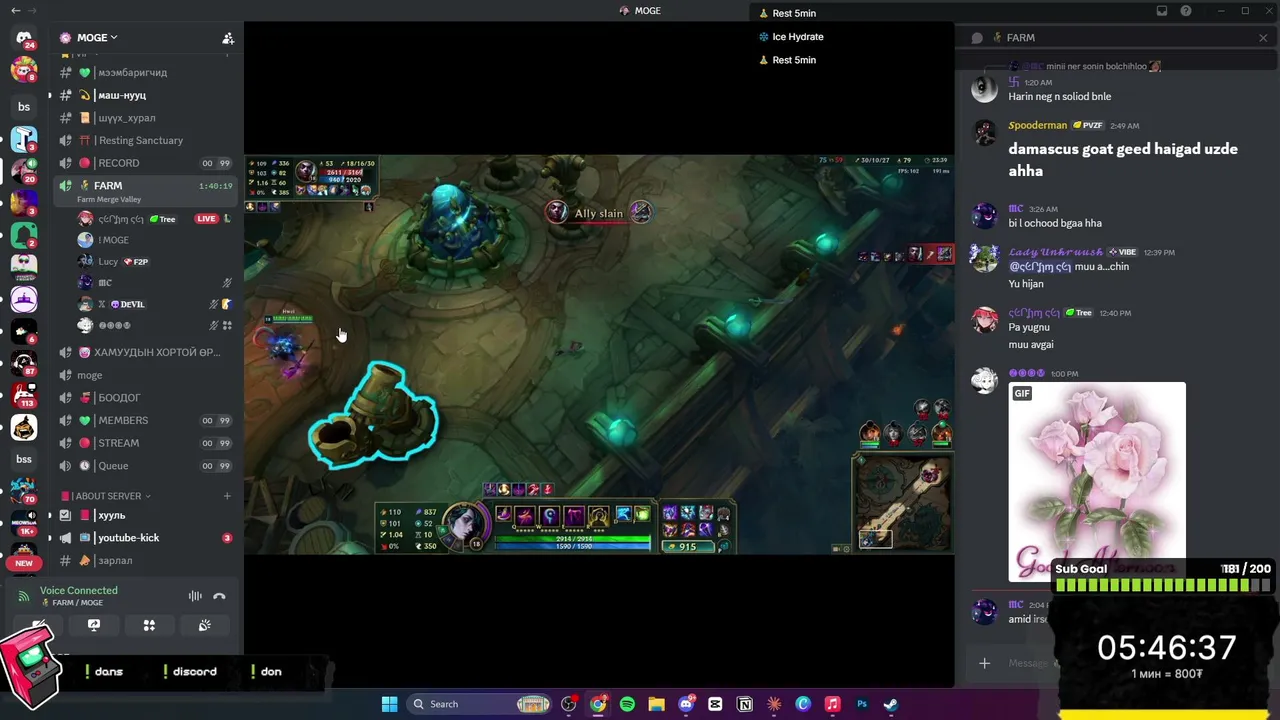
Task: Click the Windows taskbar Search box
Action: coord(479,704)
